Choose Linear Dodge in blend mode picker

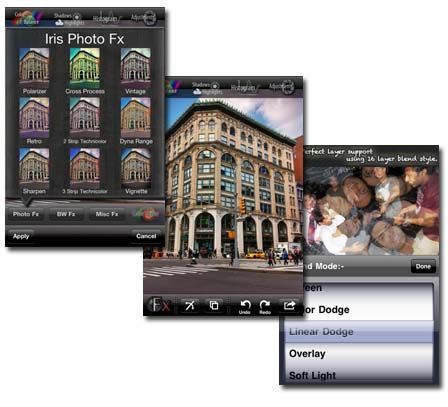[359, 332]
